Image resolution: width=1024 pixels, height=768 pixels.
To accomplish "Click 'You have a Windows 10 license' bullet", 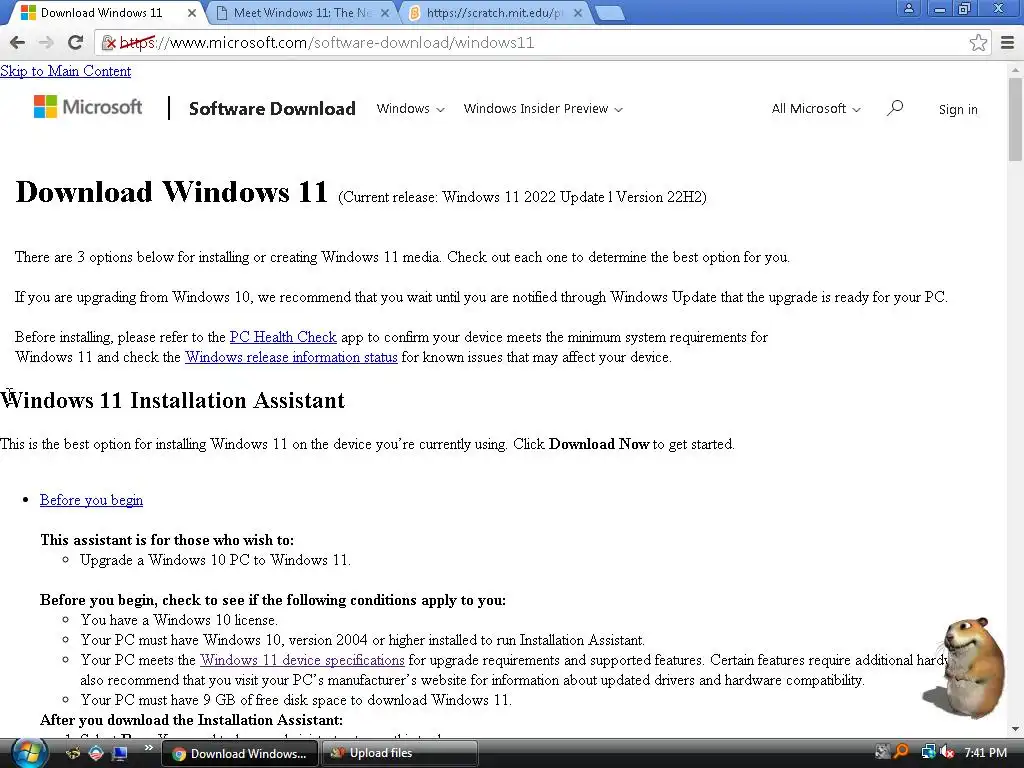I will click(179, 620).
